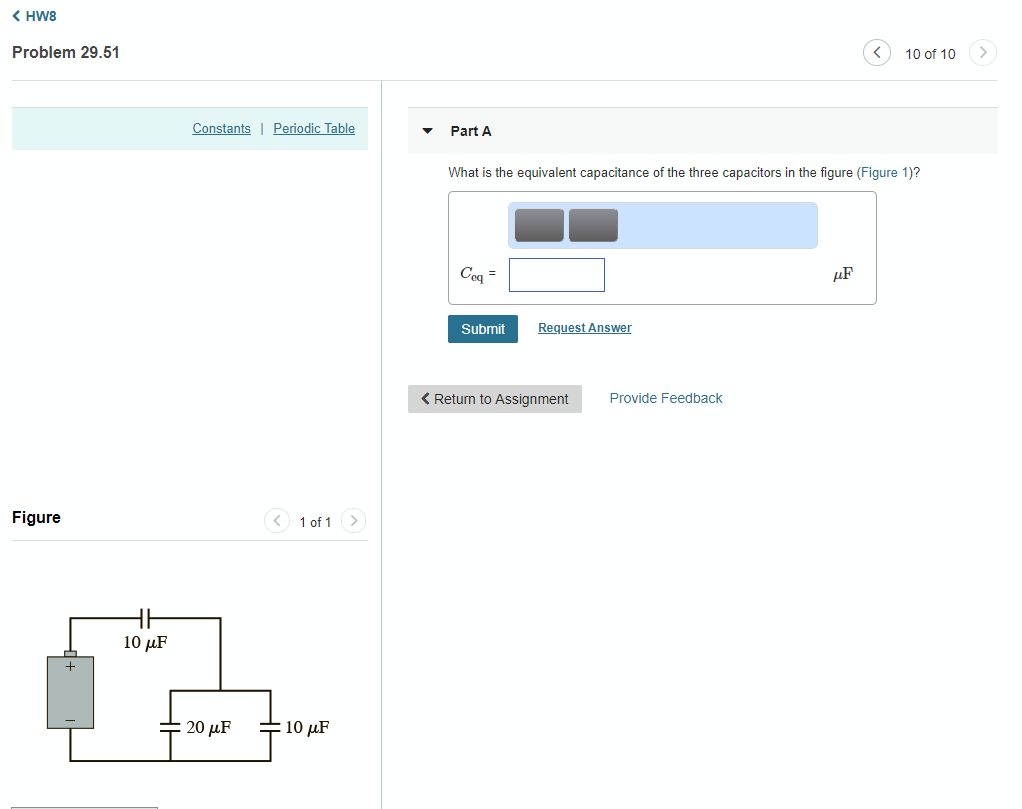
Task: Click the next figure arrow beside 1 of 1
Action: [354, 520]
